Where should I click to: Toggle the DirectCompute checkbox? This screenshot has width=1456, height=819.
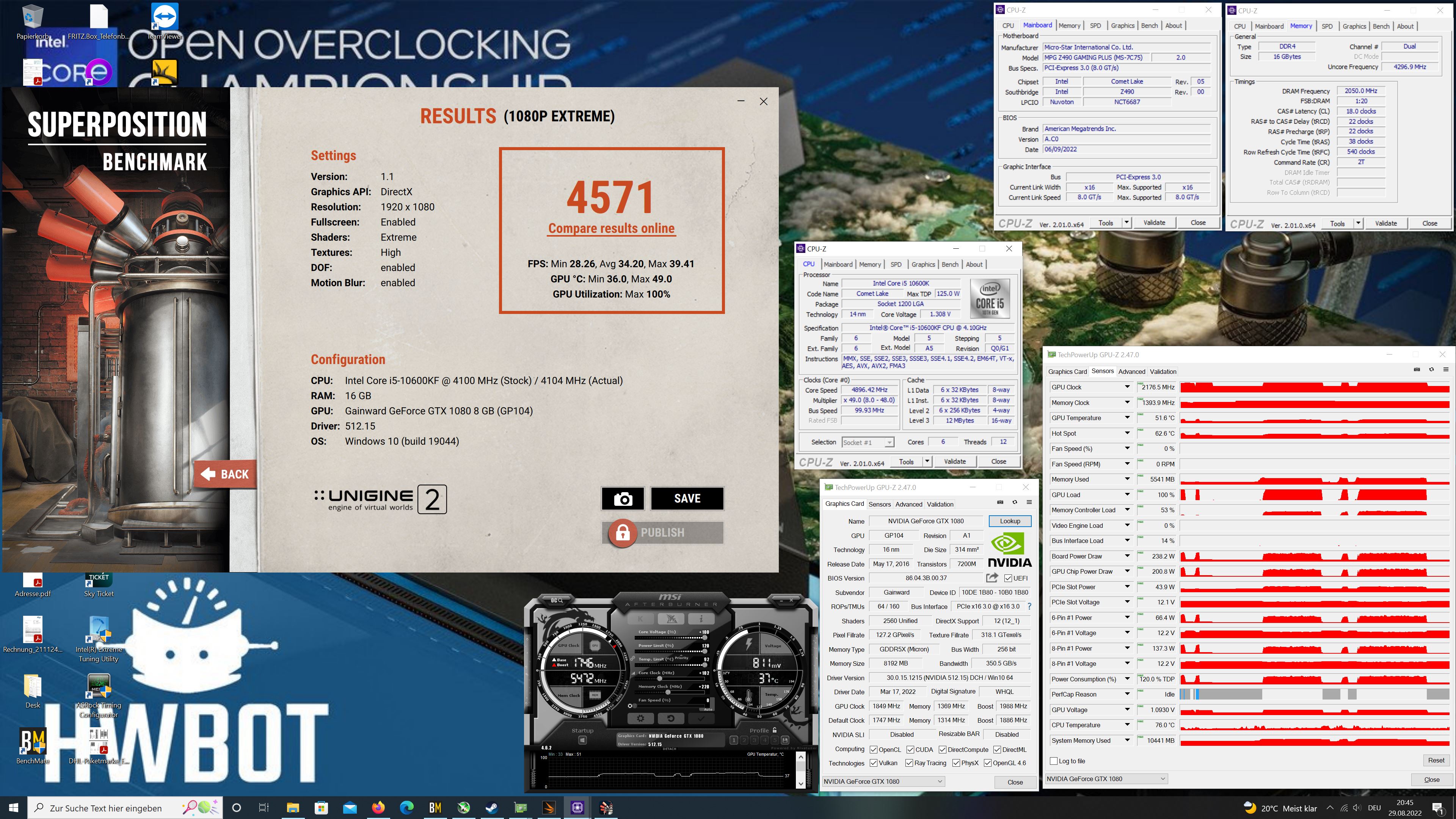click(x=942, y=750)
